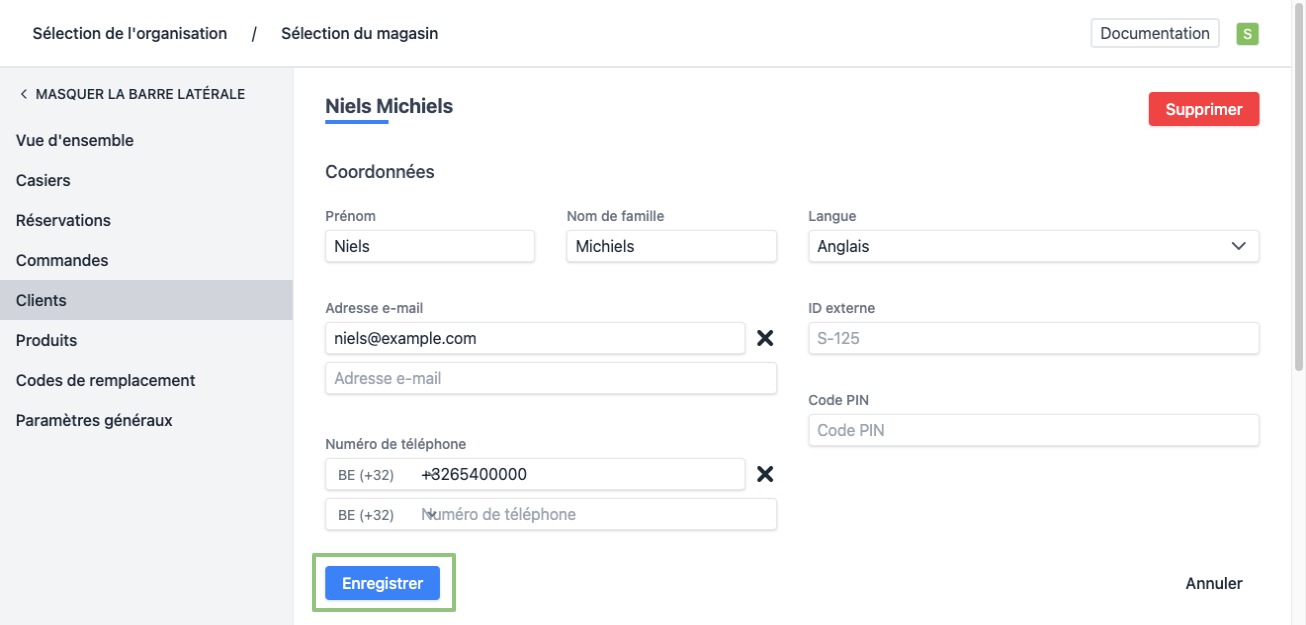Open the Documentation link

1154,33
